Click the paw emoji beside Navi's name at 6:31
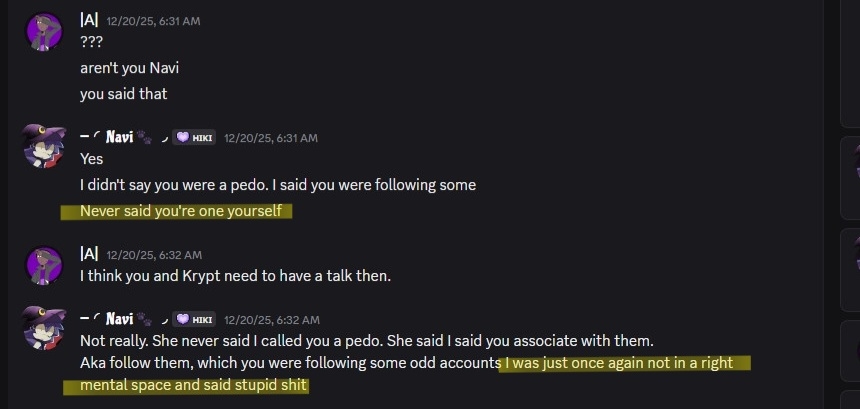Screen dimensions: 860x409 point(143,137)
